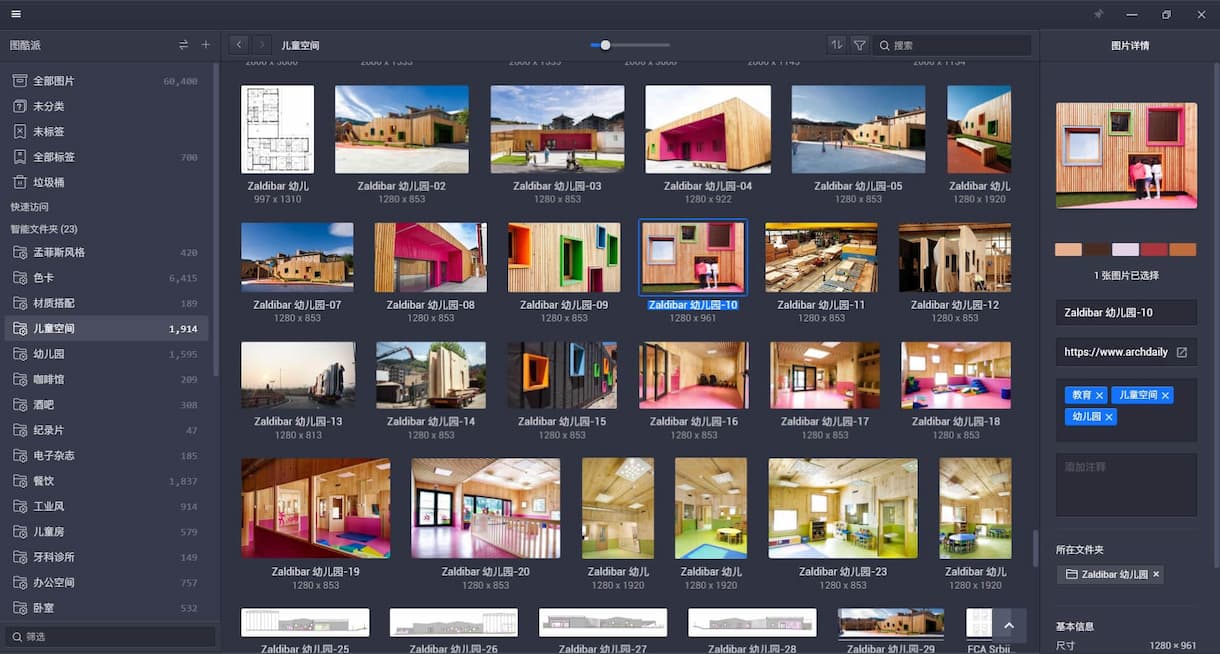
Task: Remove the 儿童空间 tag
Action: [1165, 396]
